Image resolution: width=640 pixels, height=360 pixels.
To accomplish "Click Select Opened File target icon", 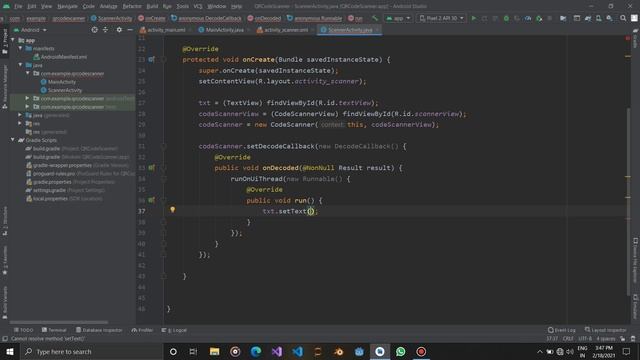I will (x=94, y=30).
